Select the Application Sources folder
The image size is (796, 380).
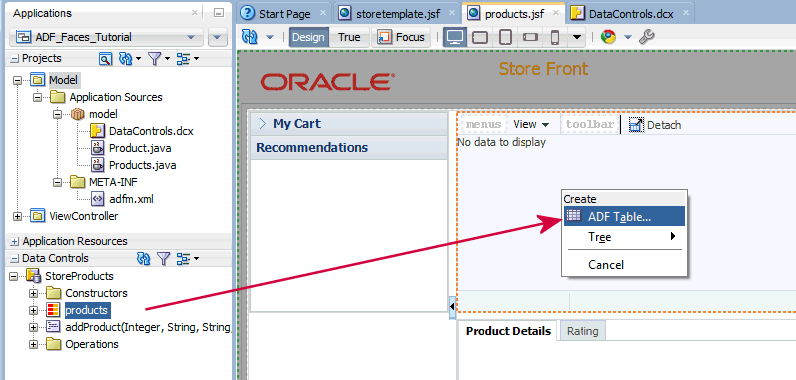[x=116, y=97]
